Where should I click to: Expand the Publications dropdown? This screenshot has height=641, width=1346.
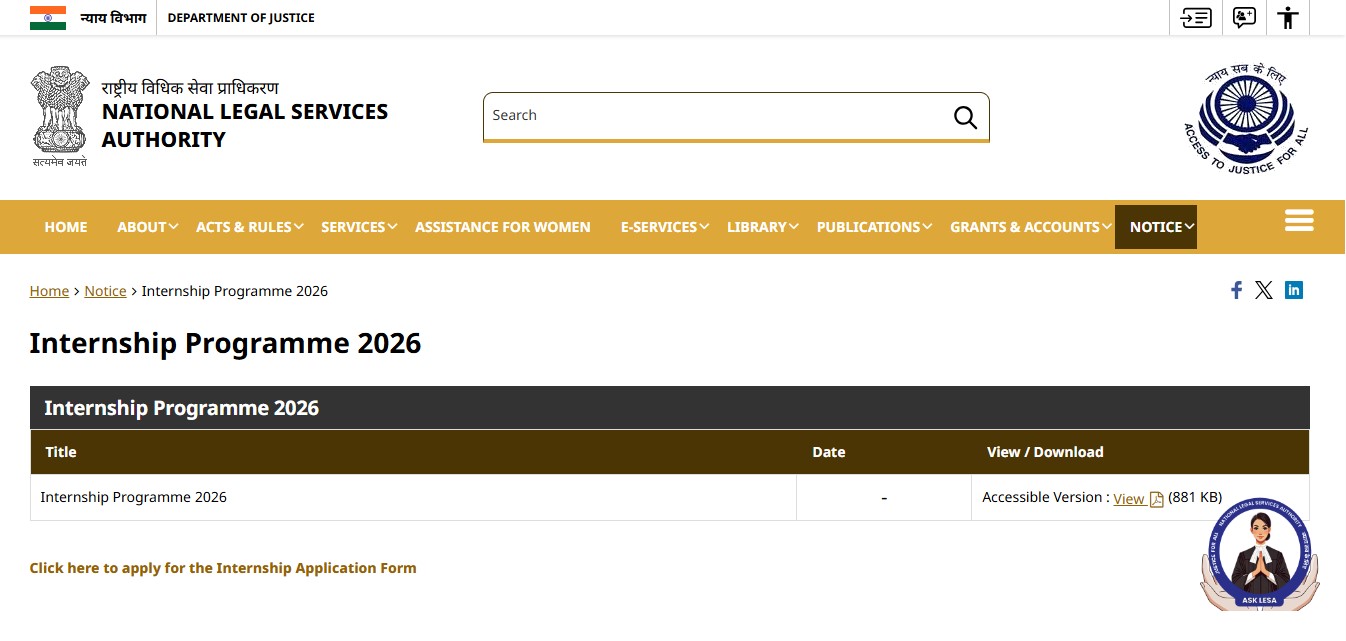click(874, 227)
